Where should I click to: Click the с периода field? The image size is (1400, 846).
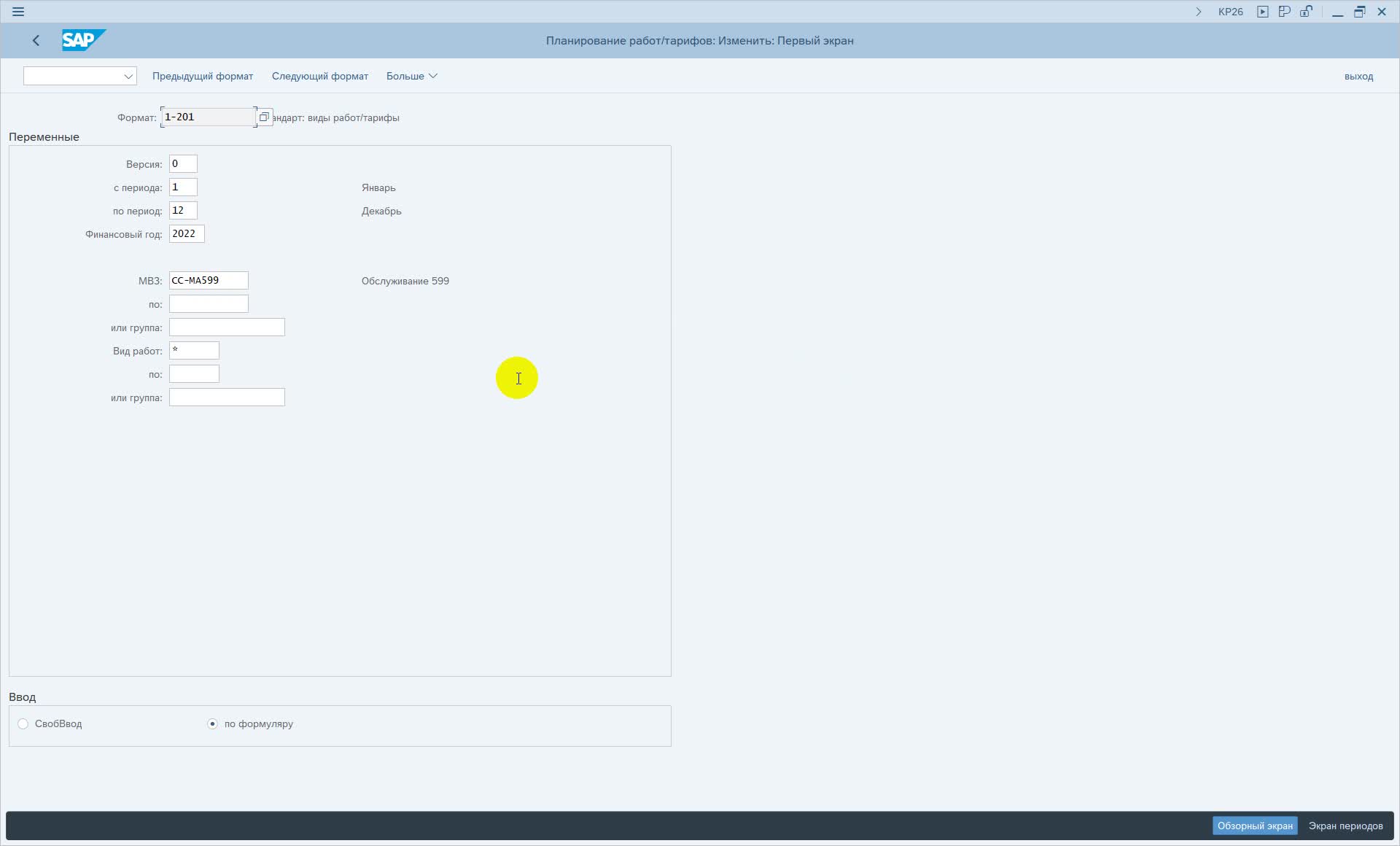(x=183, y=187)
